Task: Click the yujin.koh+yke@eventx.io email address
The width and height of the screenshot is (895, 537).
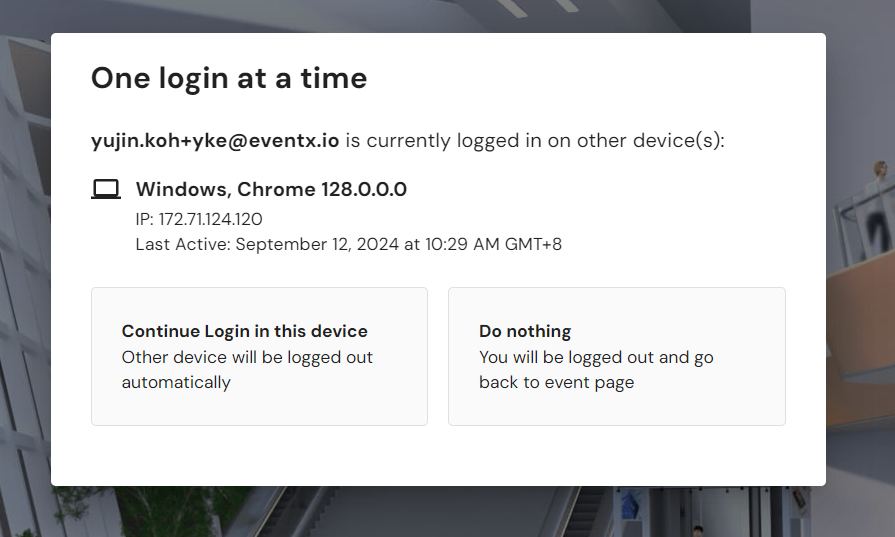Action: pos(215,140)
